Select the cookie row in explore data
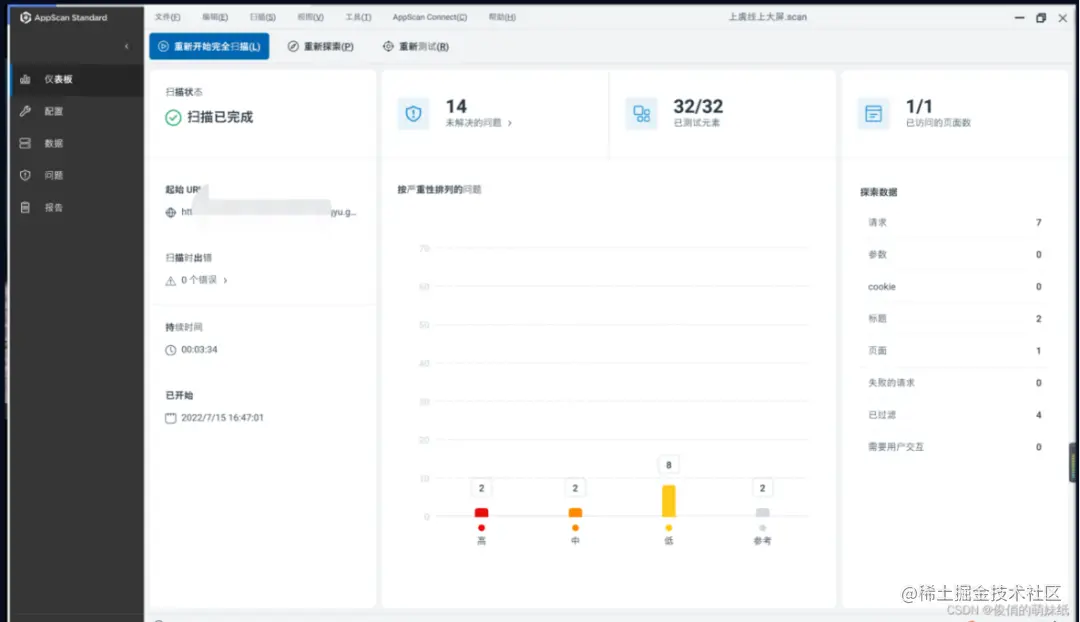 [955, 287]
